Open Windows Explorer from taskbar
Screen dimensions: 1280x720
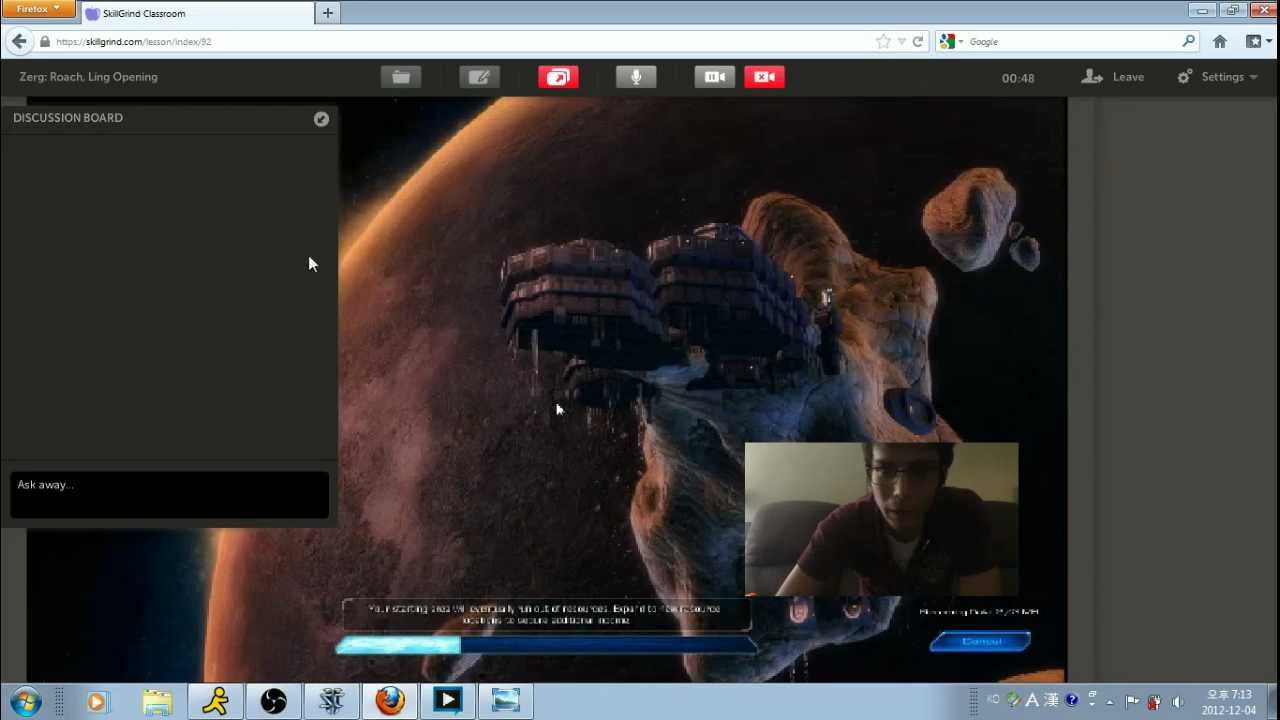point(156,702)
